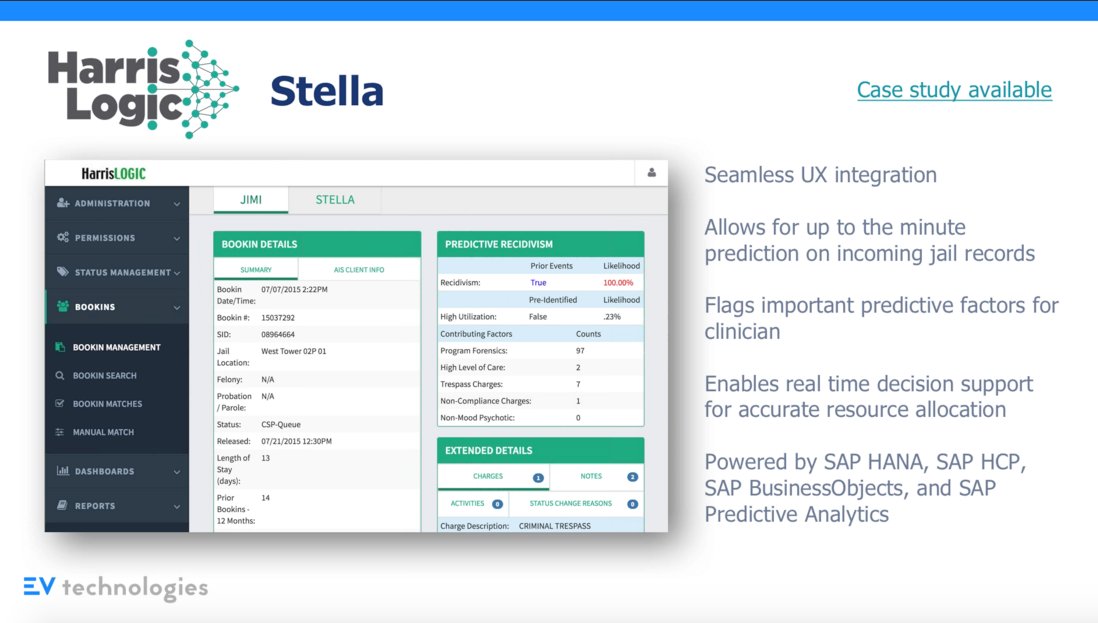Viewport: 1098px width, 623px height.
Task: Open the Notes tab in Extended Details
Action: (597, 477)
